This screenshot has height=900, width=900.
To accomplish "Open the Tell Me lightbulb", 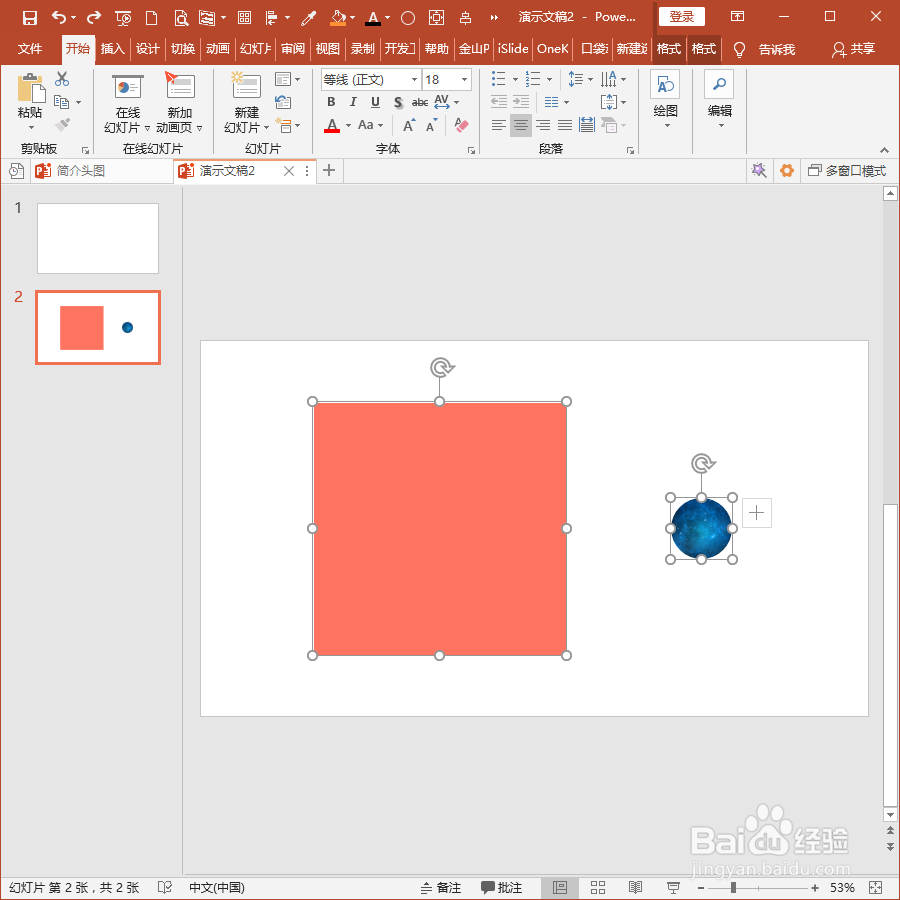I will (x=739, y=49).
